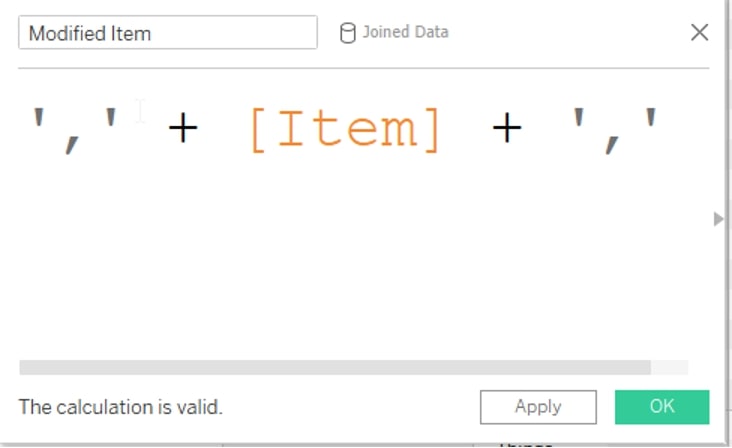Place cursor on the opening bracket of [Item]
Image resolution: width=732 pixels, height=448 pixels.
click(257, 130)
